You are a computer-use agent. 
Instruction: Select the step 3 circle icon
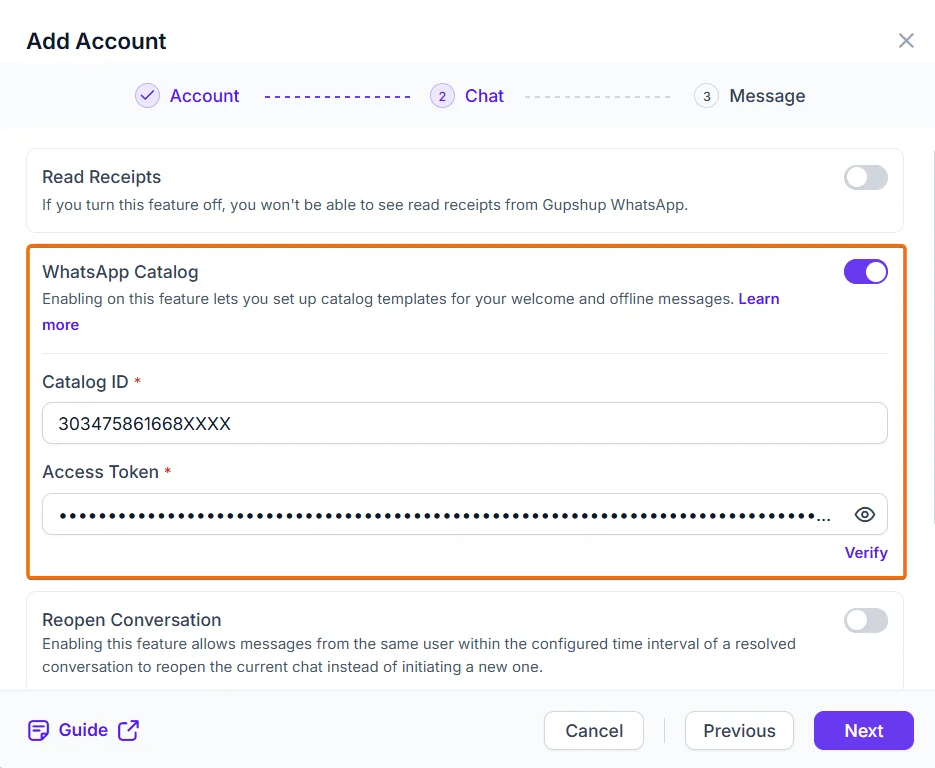[x=707, y=95]
